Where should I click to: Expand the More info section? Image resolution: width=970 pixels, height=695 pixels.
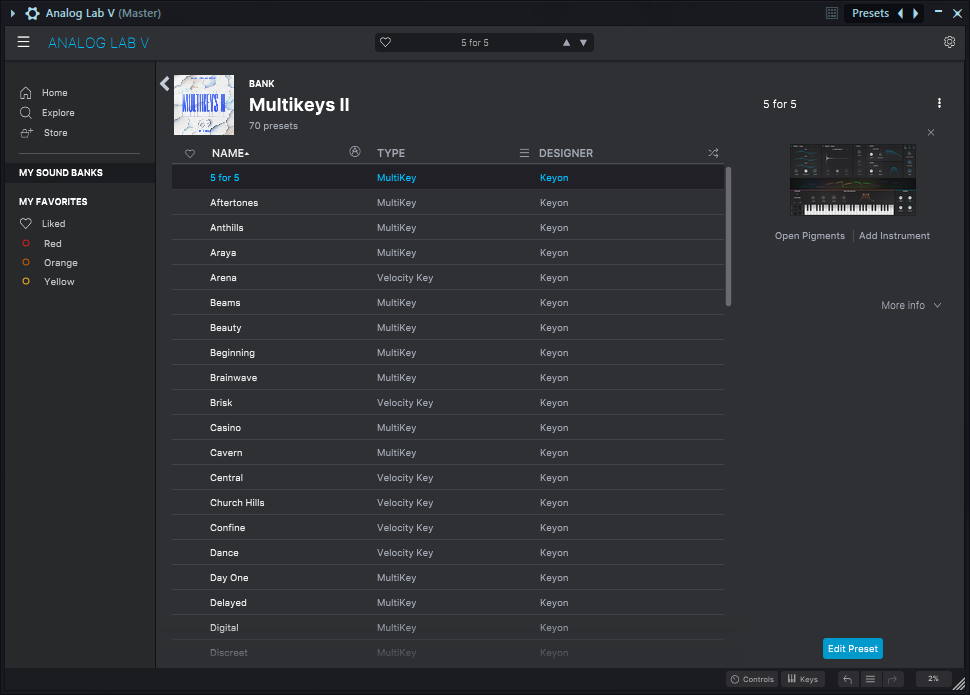(x=911, y=305)
